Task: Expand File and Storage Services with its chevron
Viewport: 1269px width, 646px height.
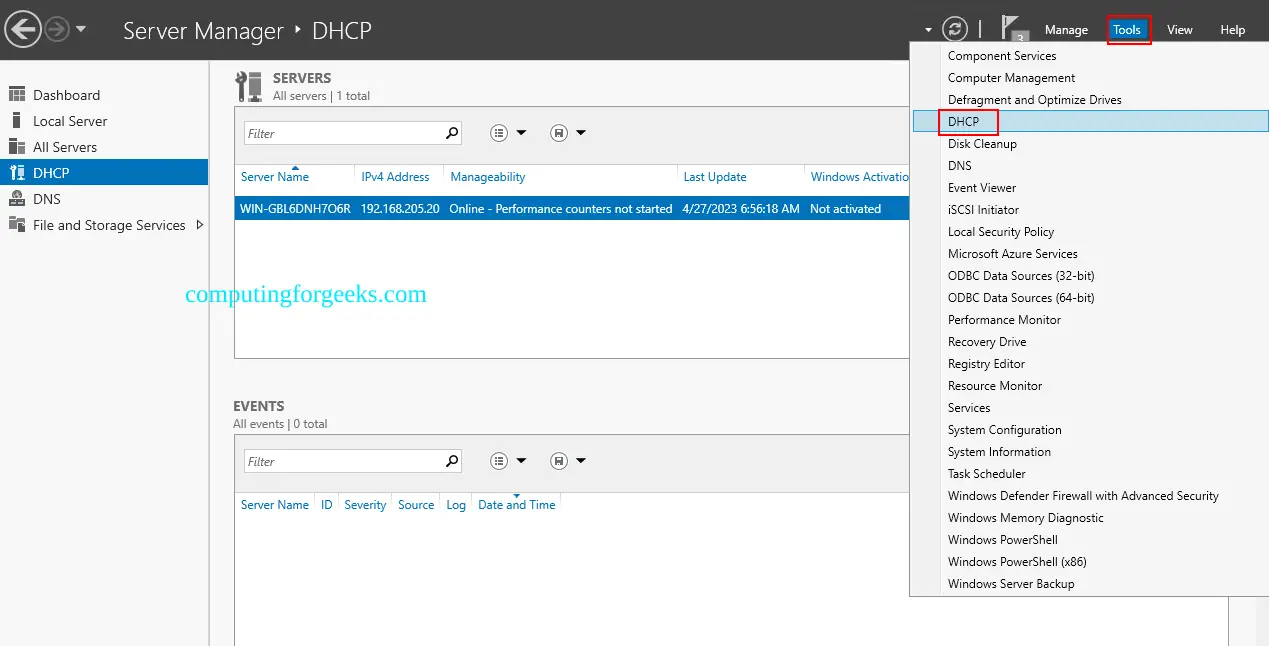Action: [x=200, y=225]
